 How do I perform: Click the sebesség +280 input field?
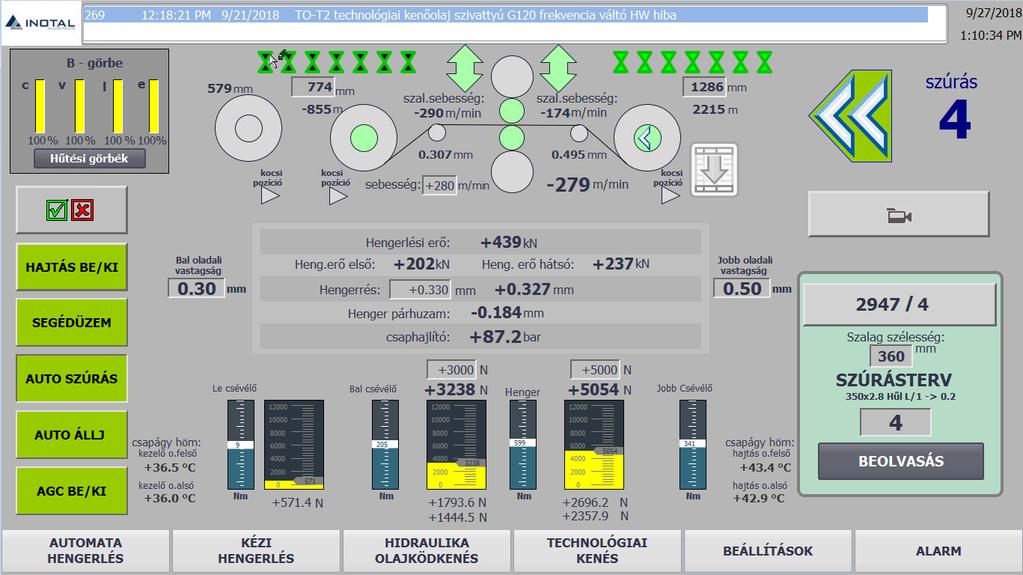(x=439, y=185)
